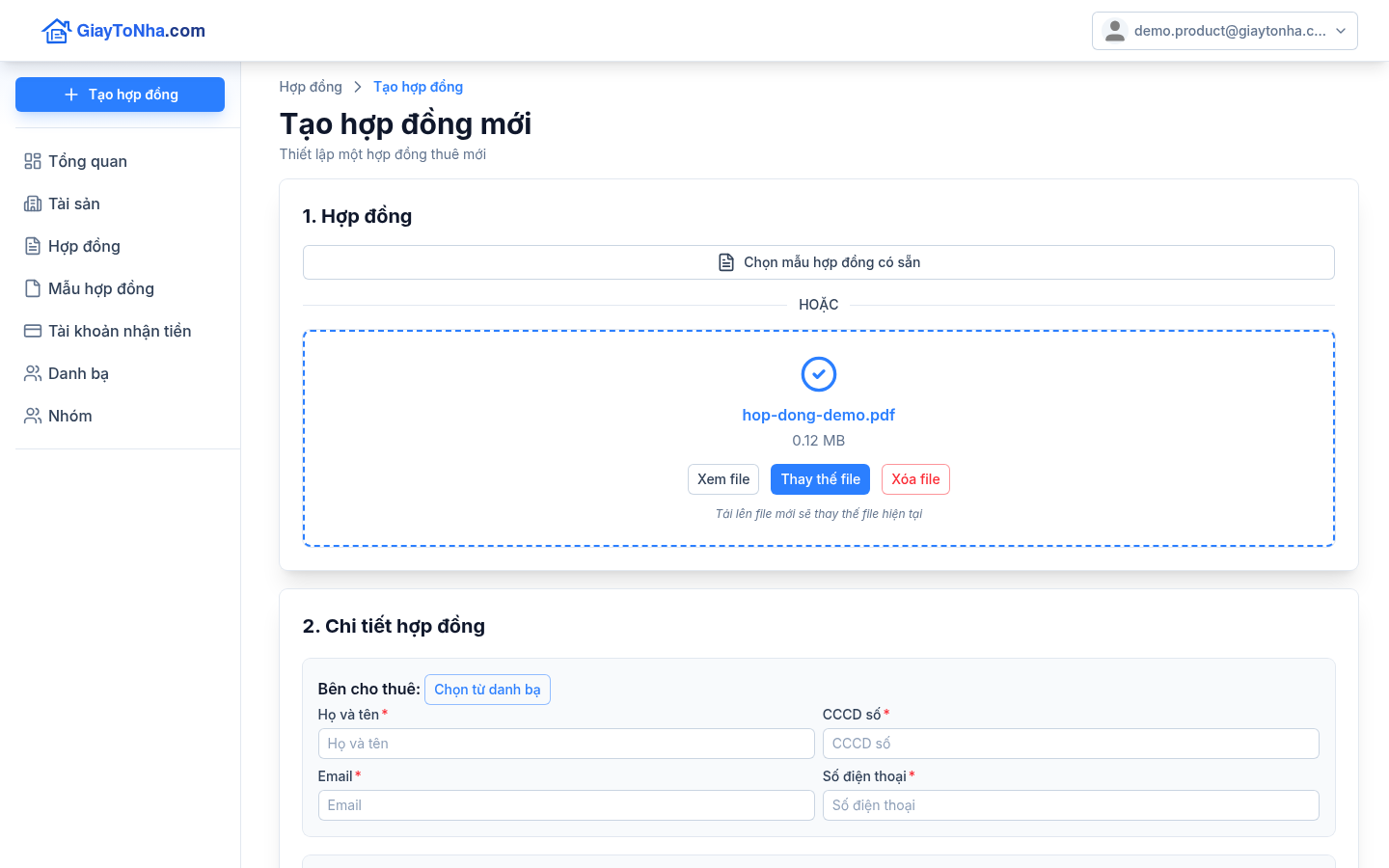Screen dimensions: 1389x868
Task: Click Thay thế file button
Action: click(821, 479)
